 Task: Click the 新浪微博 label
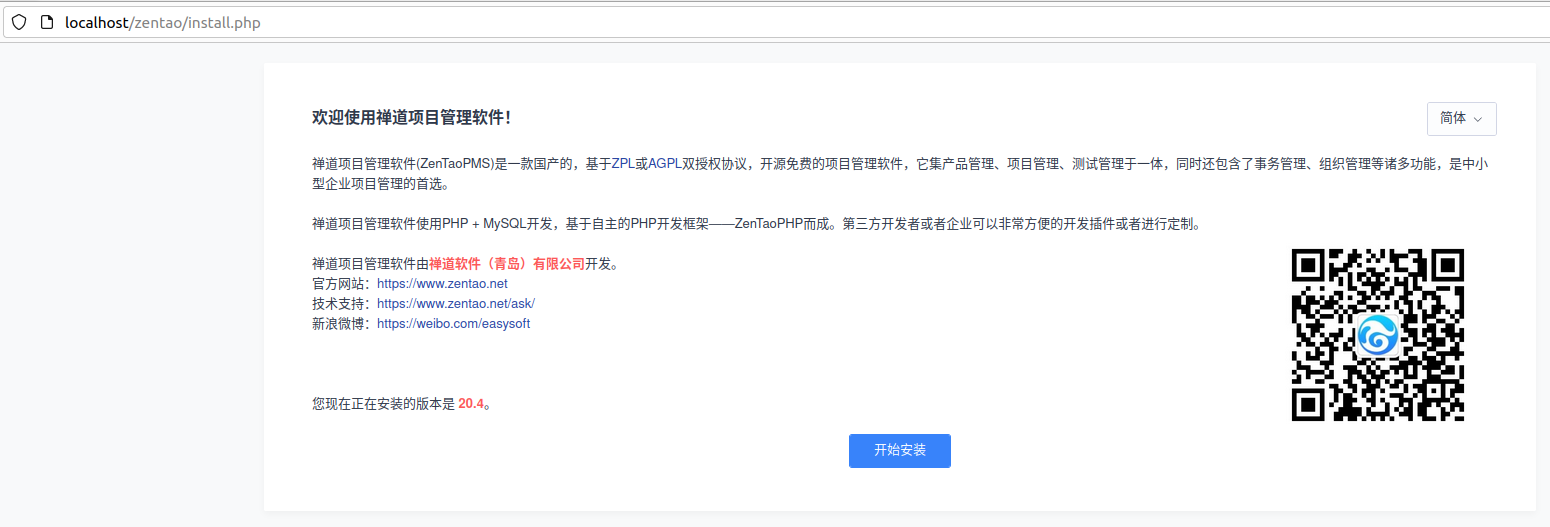pos(340,324)
